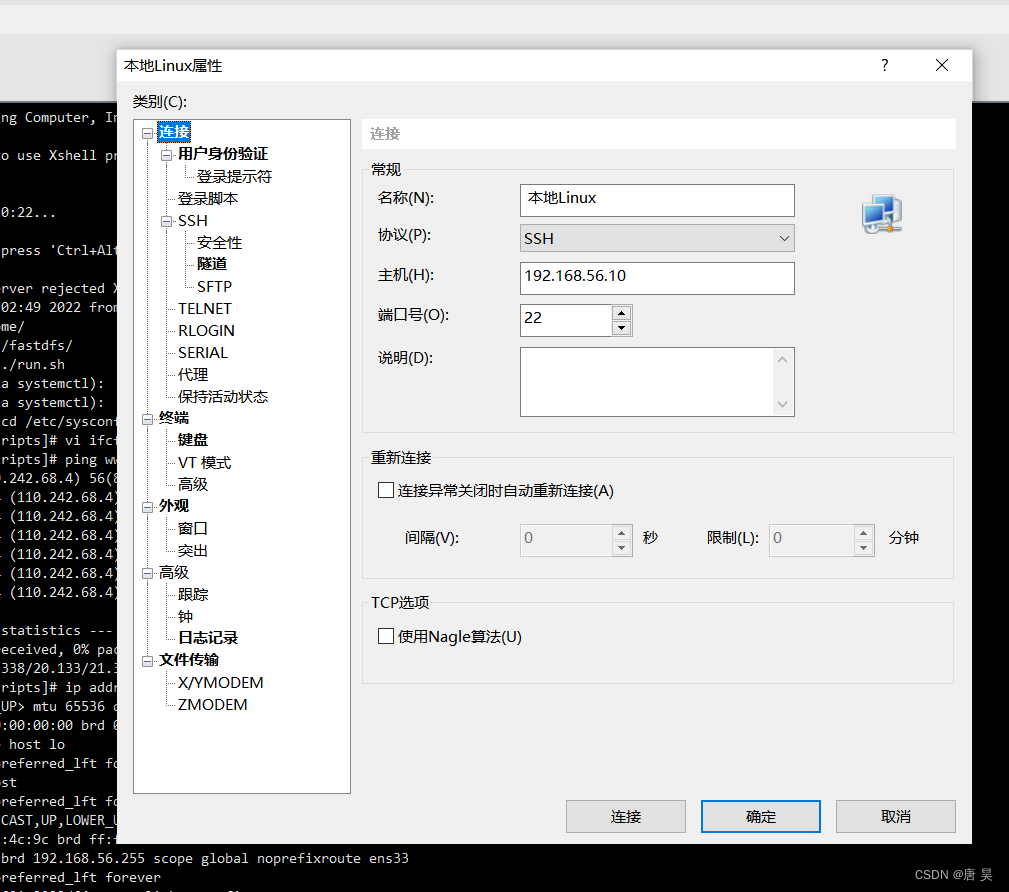
Task: Collapse the SSH tree node
Action: (x=167, y=221)
